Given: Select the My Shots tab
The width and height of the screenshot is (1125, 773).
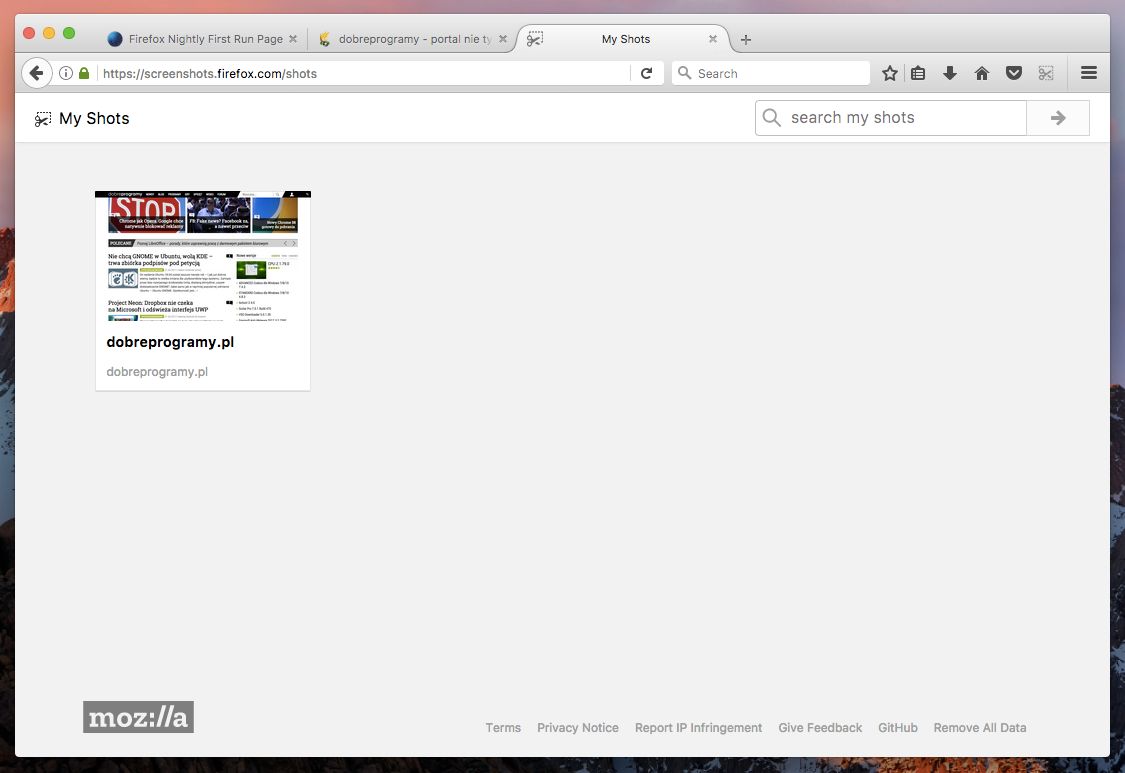Looking at the screenshot, I should (x=626, y=39).
